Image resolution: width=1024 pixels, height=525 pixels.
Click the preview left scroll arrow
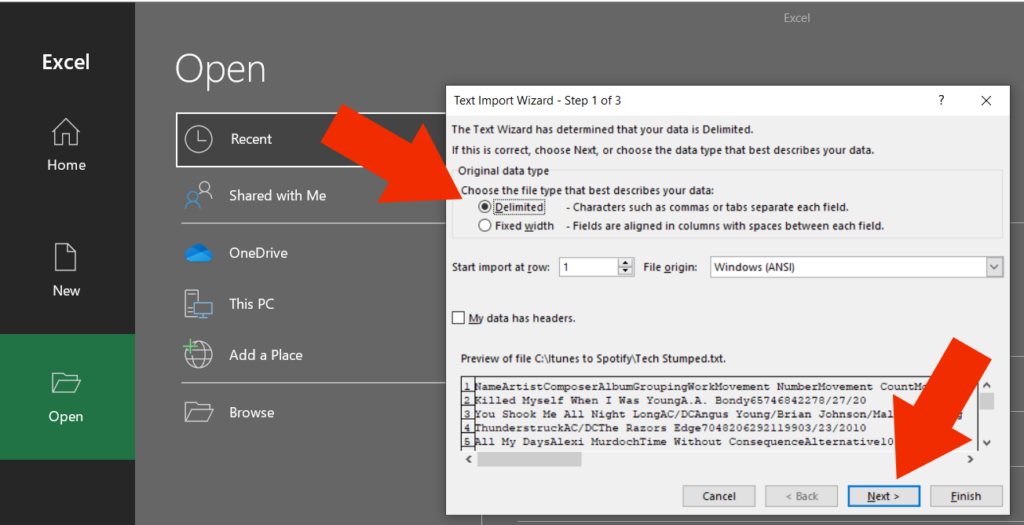click(x=469, y=460)
